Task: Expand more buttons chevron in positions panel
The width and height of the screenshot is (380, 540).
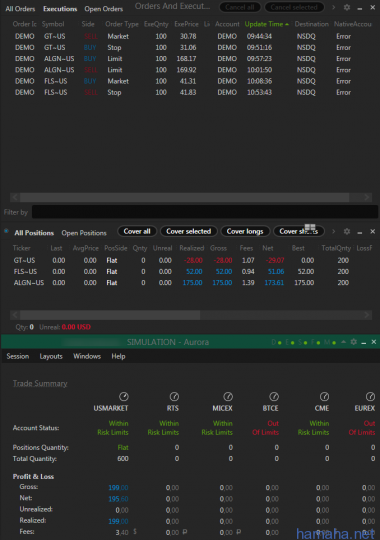Action: pyautogui.click(x=333, y=231)
